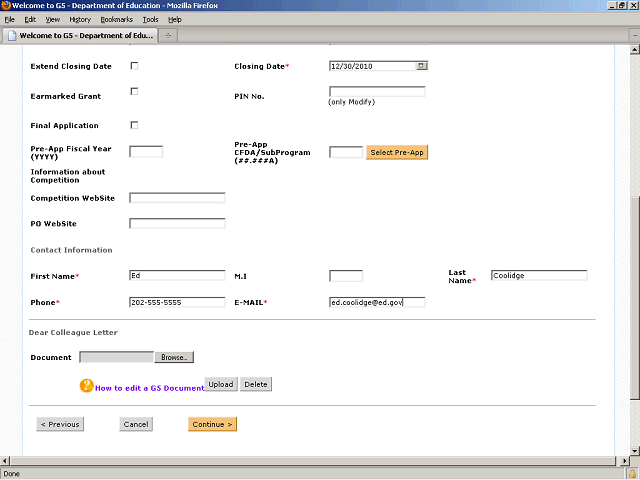Screen dimensions: 640x480
Task: Click the Document file path field
Action: pos(117,357)
